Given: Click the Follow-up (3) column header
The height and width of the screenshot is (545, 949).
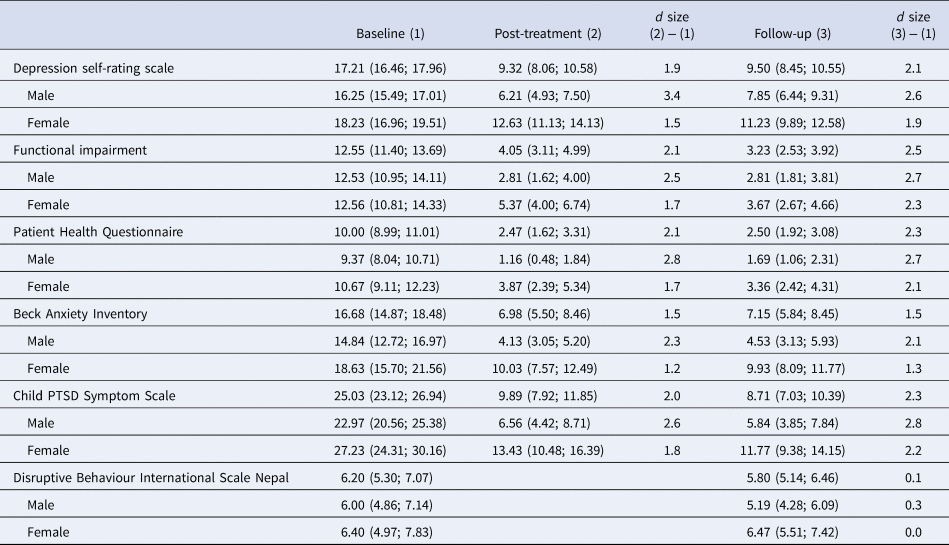Looking at the screenshot, I should coord(795,33).
